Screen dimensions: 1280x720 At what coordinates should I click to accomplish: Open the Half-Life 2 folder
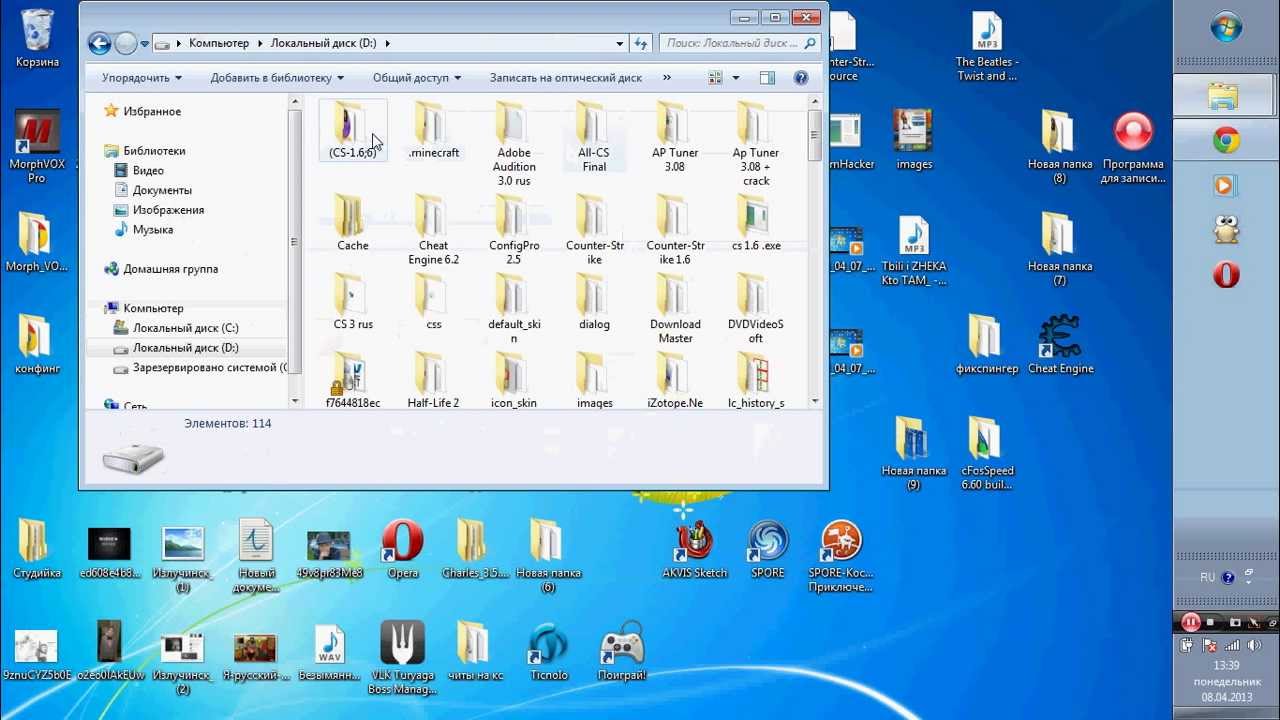(433, 380)
